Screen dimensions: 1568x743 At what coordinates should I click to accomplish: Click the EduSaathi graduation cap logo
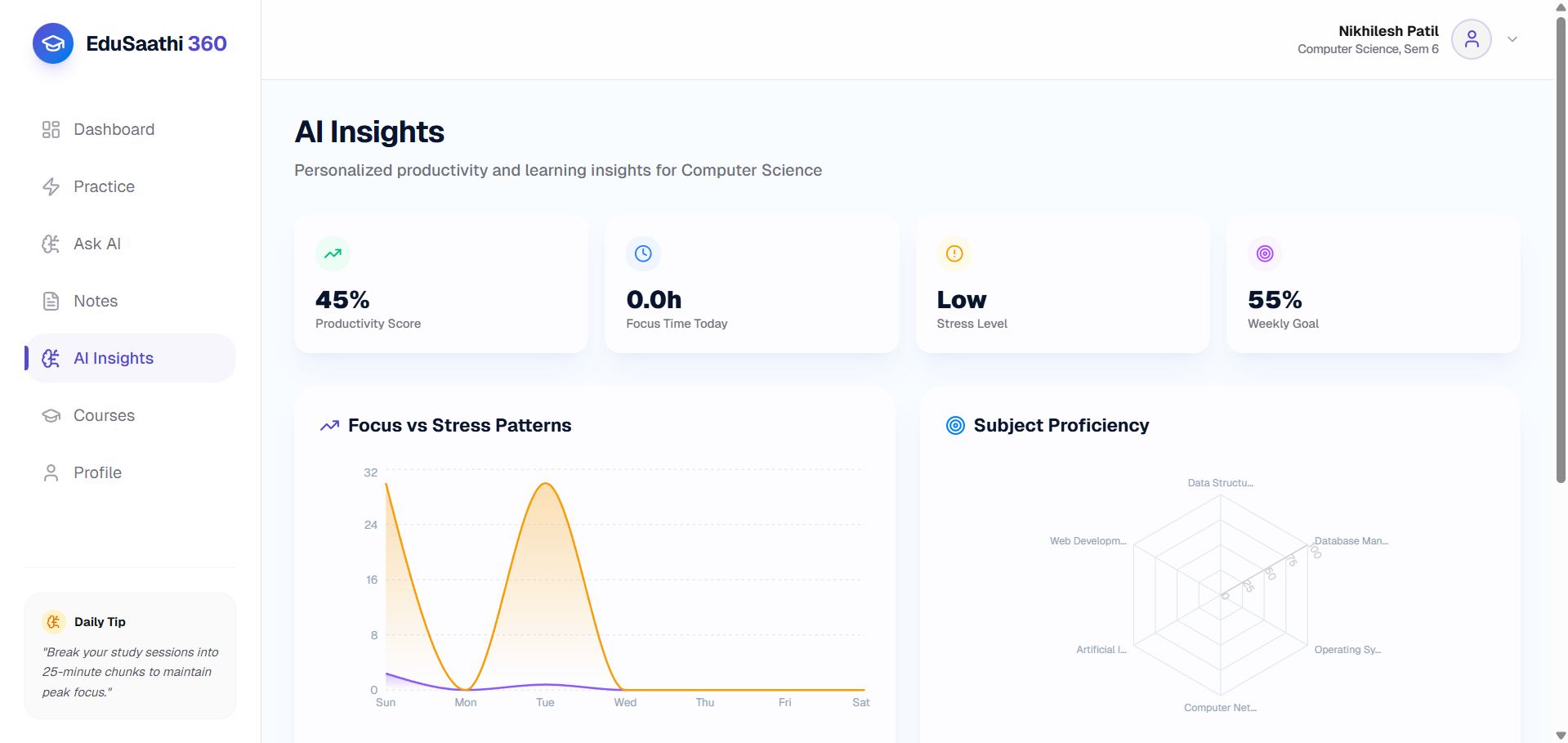point(53,43)
